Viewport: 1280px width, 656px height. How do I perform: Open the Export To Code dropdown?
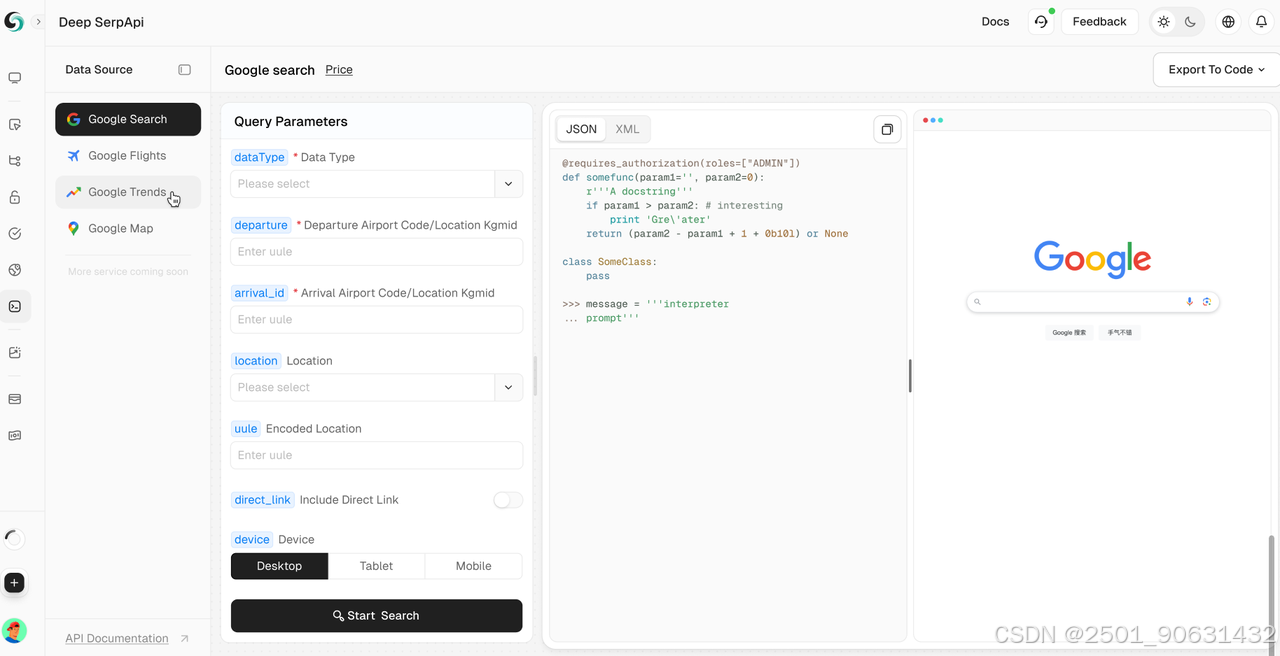pyautogui.click(x=1216, y=70)
